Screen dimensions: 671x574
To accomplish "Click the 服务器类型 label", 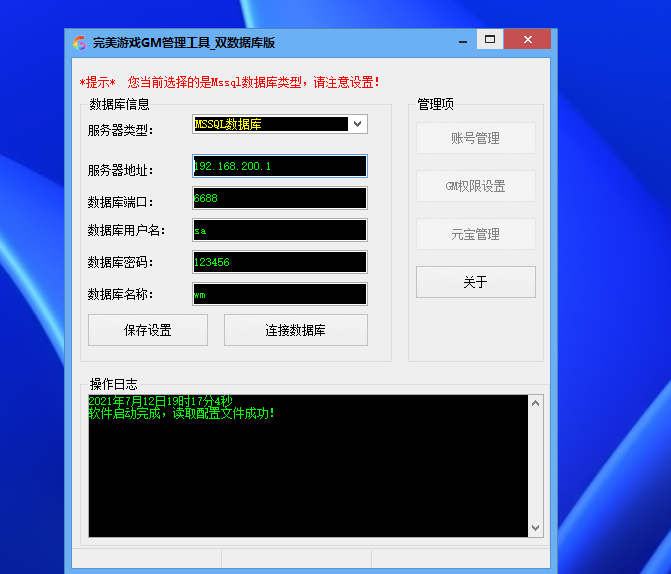I will 120,130.
